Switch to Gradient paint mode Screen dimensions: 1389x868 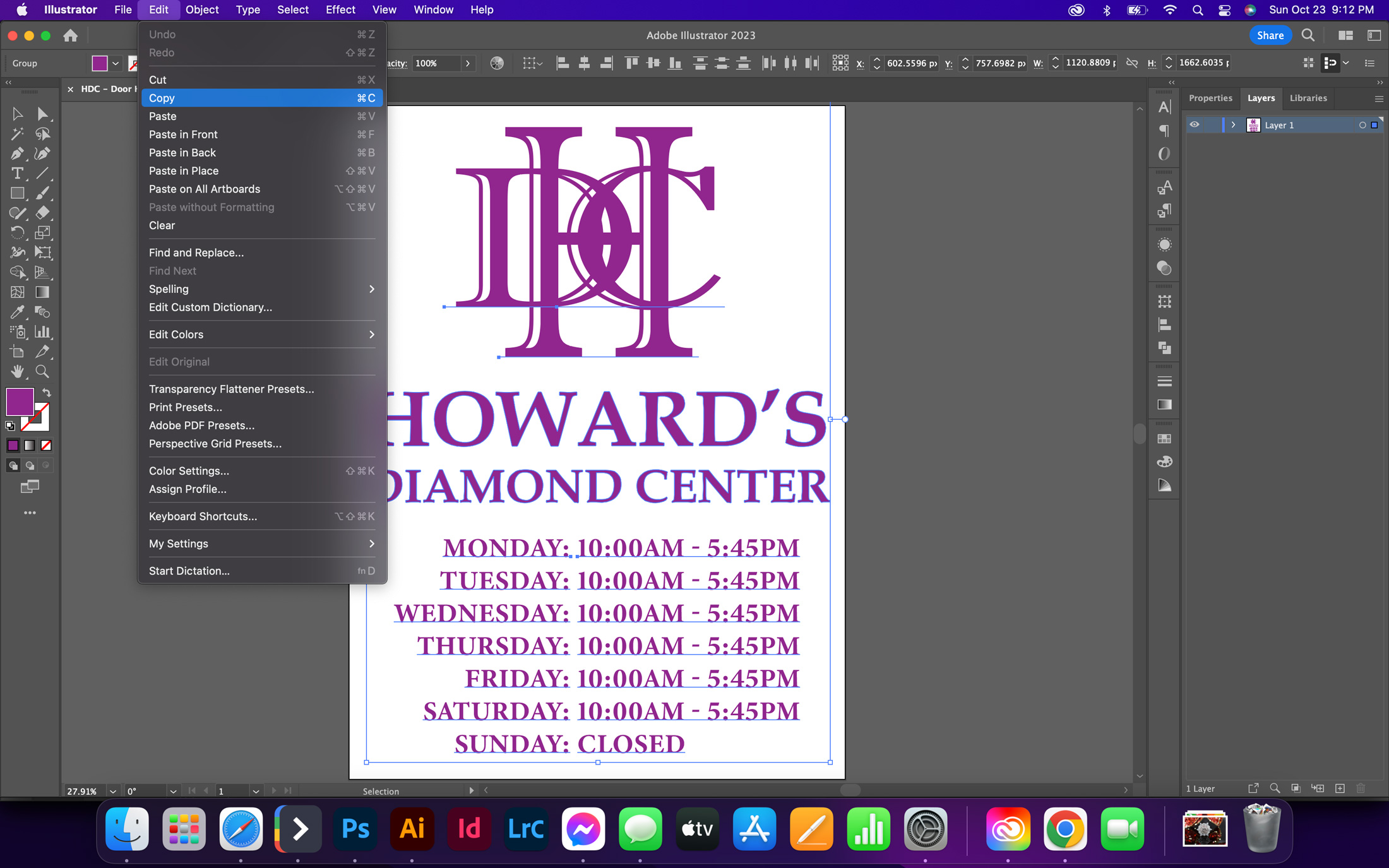click(30, 446)
